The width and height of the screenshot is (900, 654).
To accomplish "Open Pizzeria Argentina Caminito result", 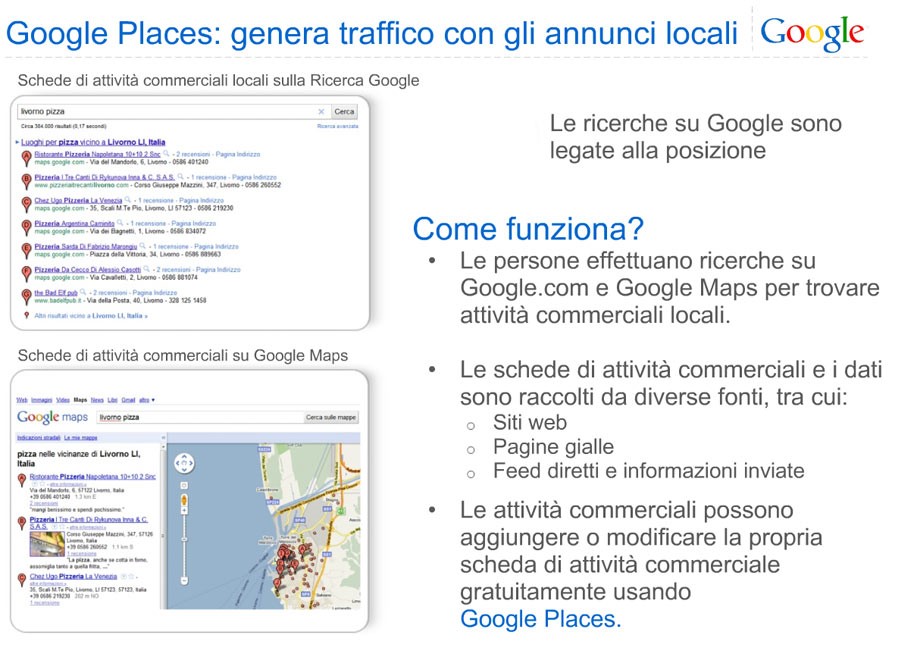I will [x=74, y=223].
